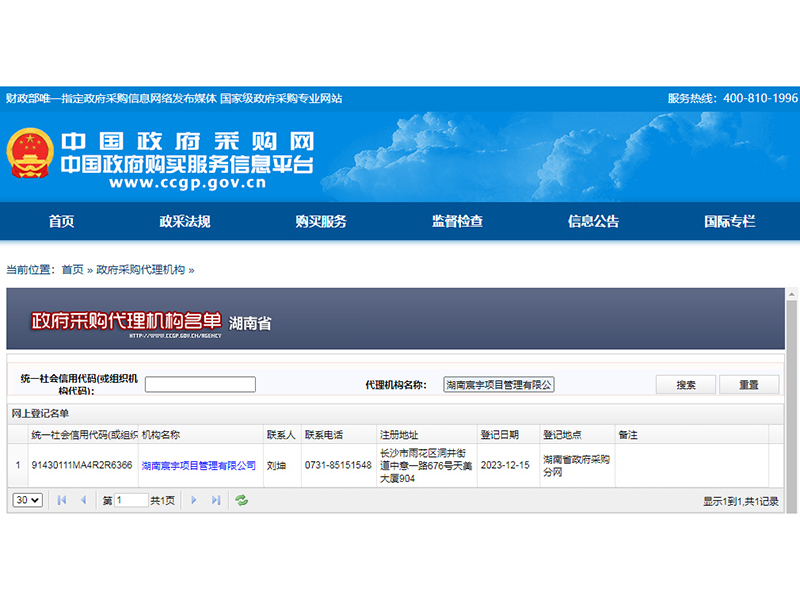The image size is (800, 600).
Task: Sort by 机构名称 column header
Action: (201, 435)
